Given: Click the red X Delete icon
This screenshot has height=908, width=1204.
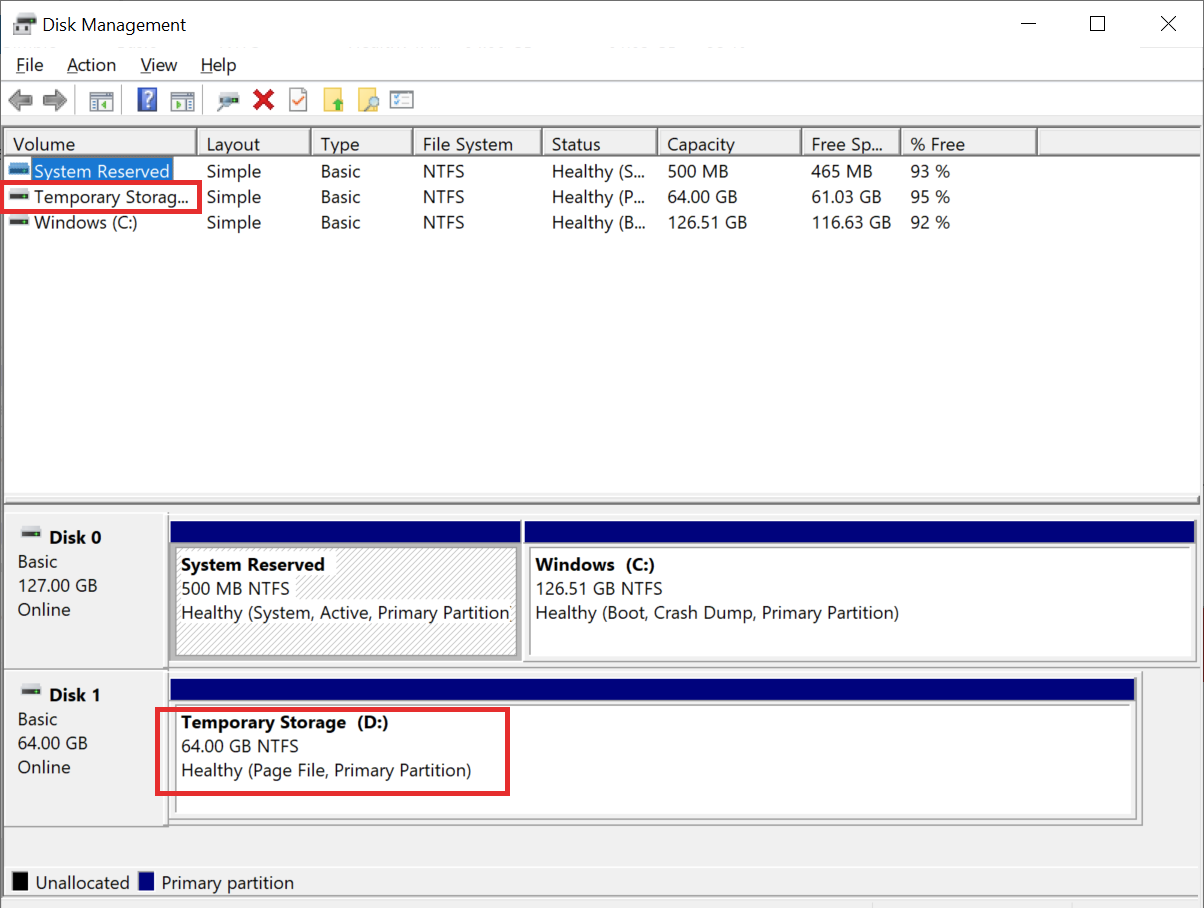Looking at the screenshot, I should click(x=264, y=100).
